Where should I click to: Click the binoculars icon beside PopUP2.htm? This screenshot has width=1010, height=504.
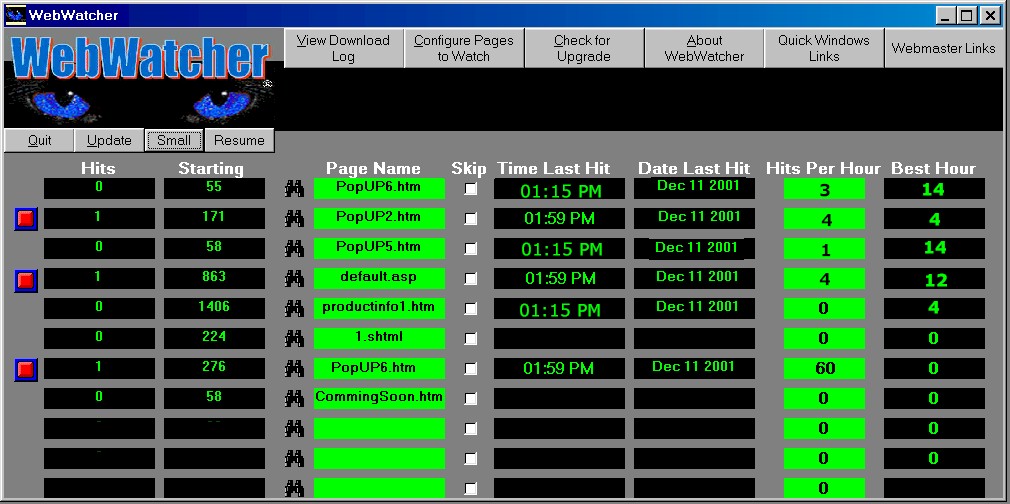pos(294,219)
